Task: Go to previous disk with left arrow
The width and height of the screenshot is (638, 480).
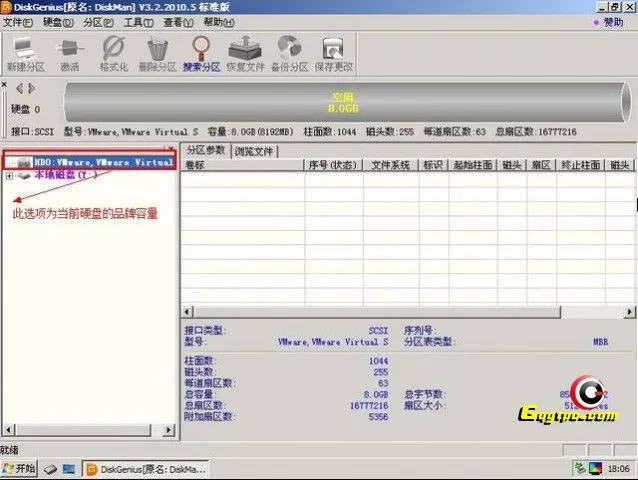Action: [x=19, y=88]
